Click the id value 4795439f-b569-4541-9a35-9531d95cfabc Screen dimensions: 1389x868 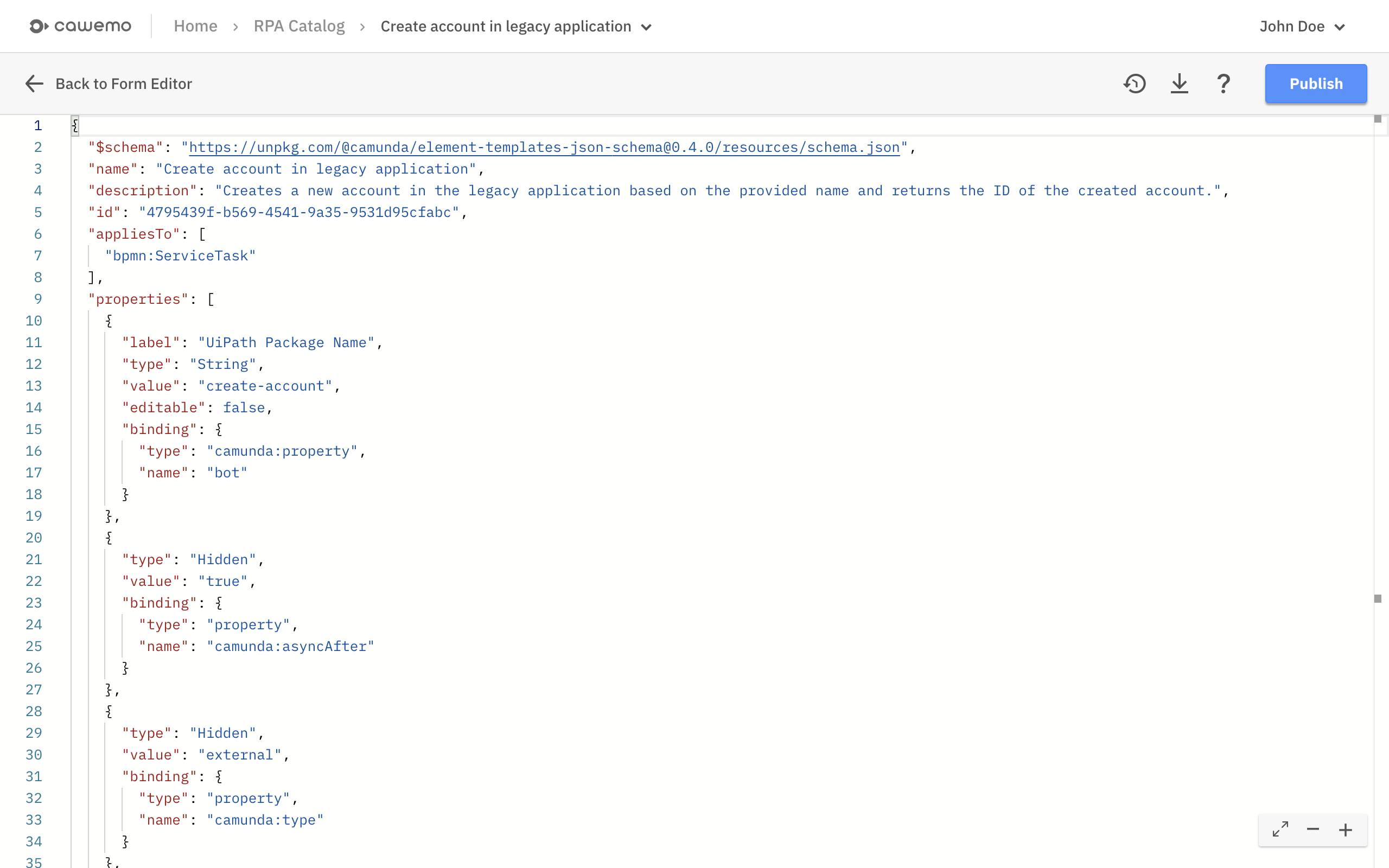(x=299, y=213)
